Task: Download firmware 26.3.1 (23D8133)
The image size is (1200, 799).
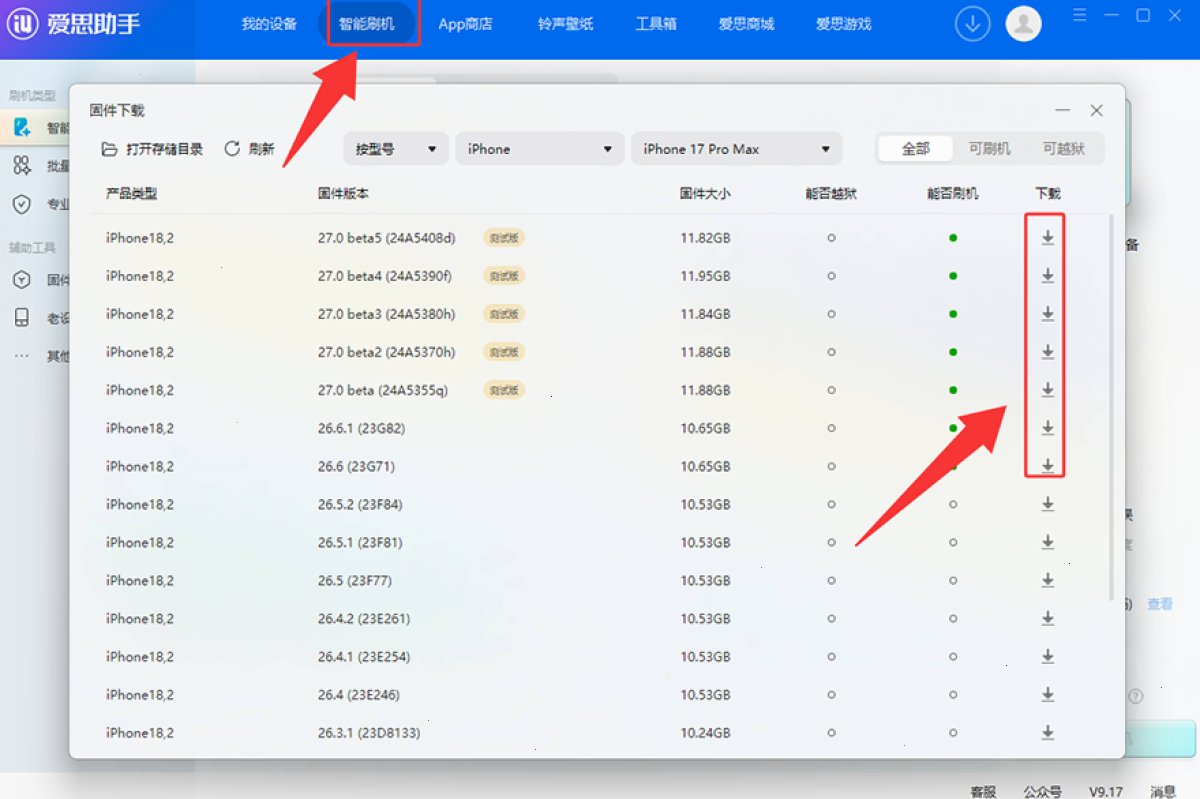Action: coord(1047,732)
